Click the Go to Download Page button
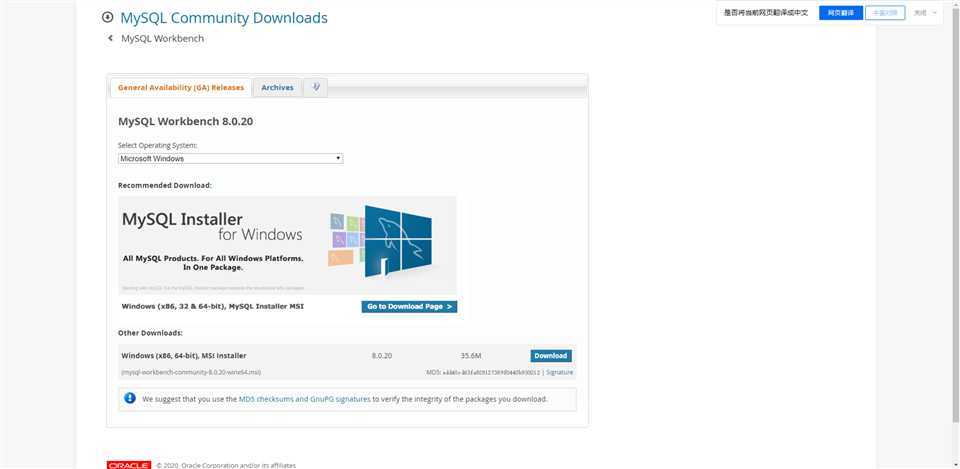Screen dimensions: 960x469 409,307
